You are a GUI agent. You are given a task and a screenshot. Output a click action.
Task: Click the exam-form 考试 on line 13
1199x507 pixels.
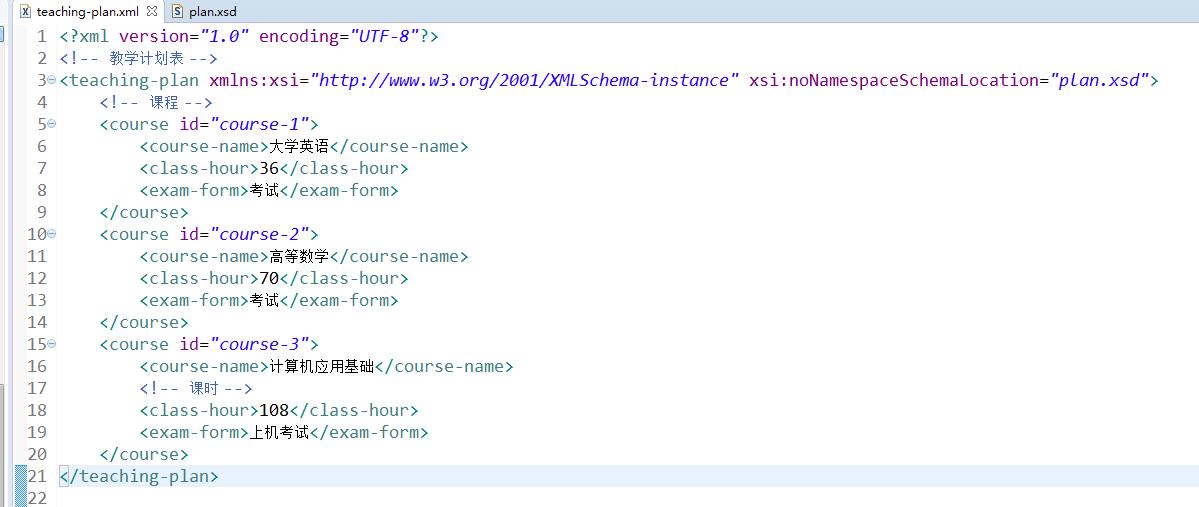point(264,301)
